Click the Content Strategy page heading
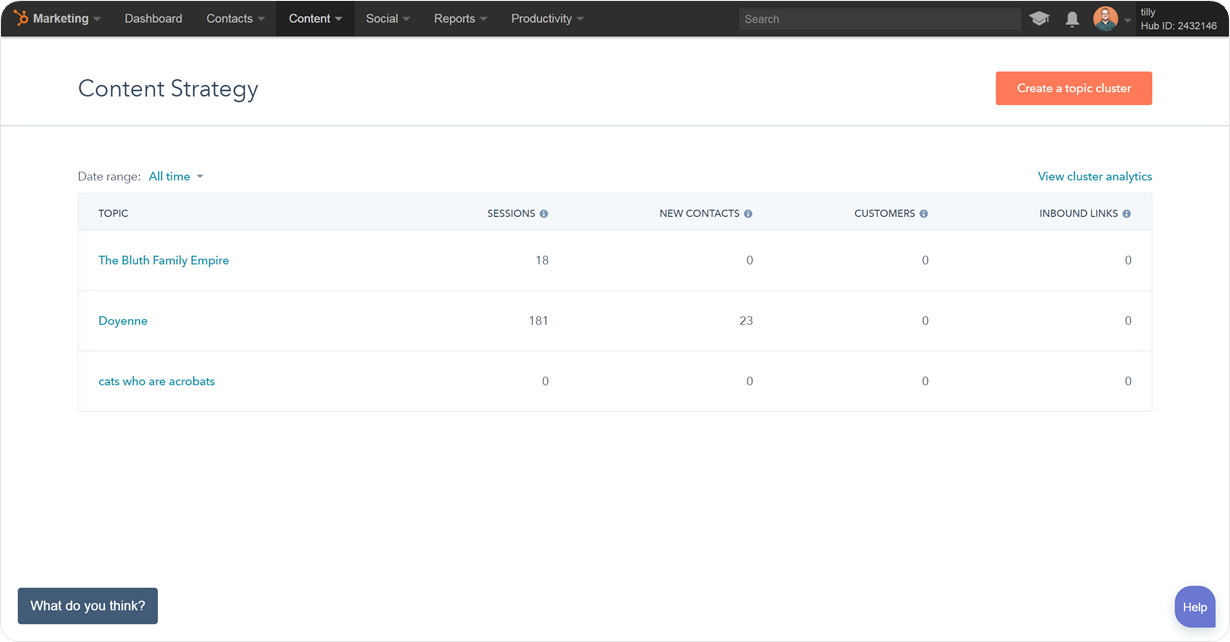This screenshot has width=1230, height=642. tap(168, 89)
